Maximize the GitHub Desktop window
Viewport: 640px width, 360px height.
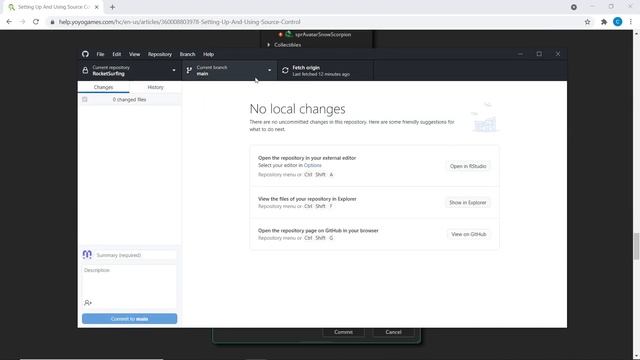pyautogui.click(x=539, y=54)
